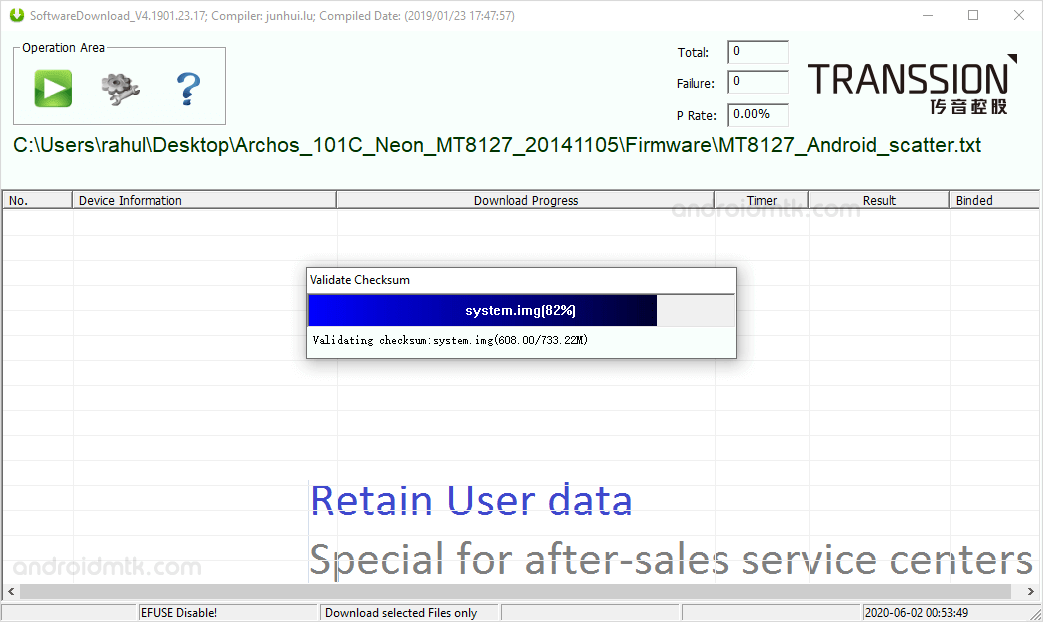Click the No. column header
The image size is (1043, 622).
point(36,199)
